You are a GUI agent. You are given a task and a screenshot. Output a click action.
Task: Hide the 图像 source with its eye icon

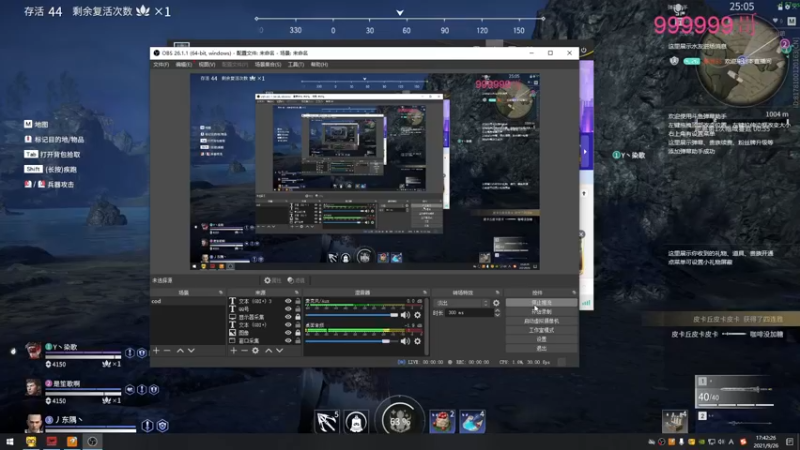coord(288,333)
